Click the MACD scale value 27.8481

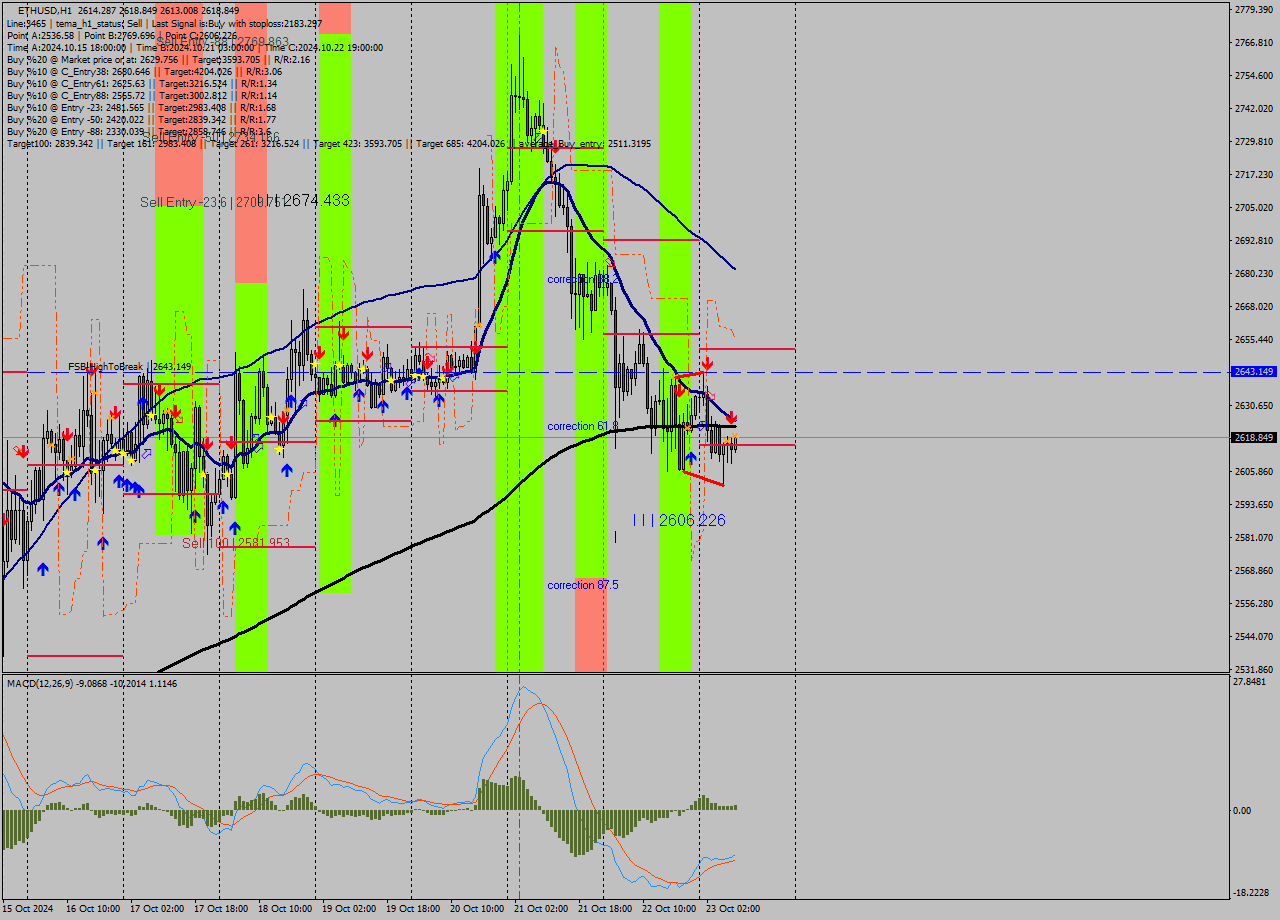(x=1251, y=681)
